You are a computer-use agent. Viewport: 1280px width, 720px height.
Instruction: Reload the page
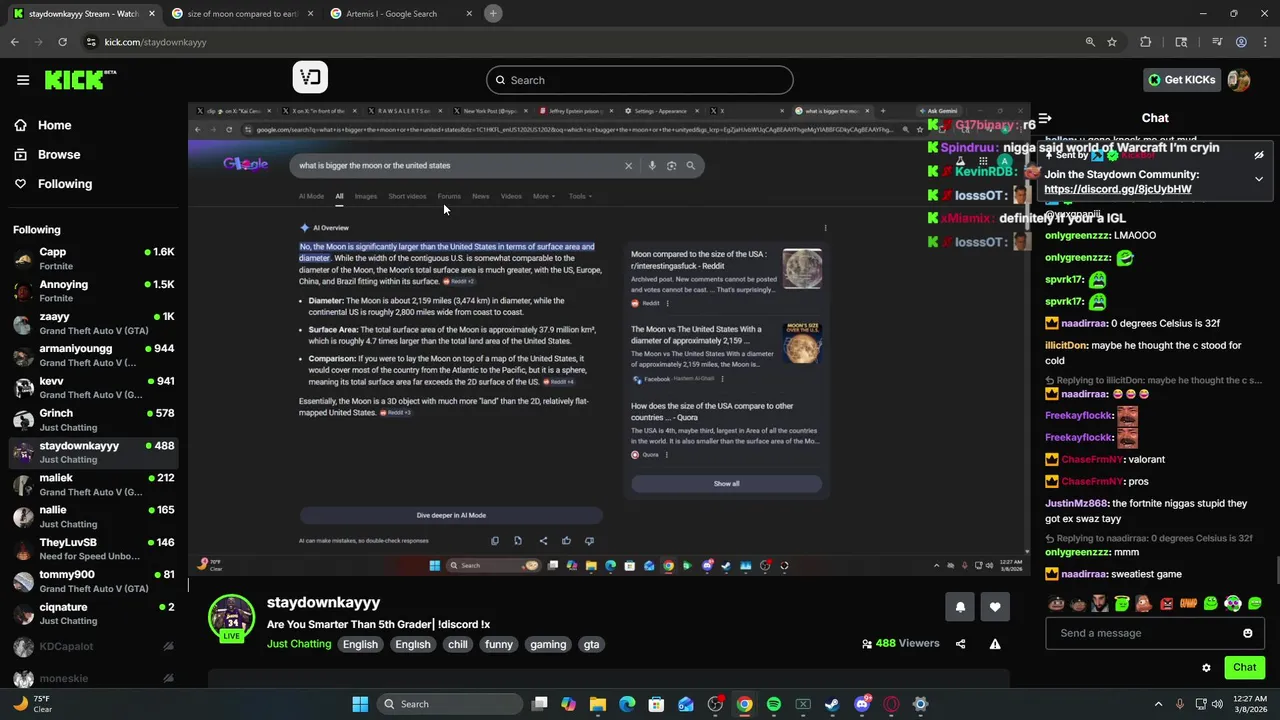pos(62,42)
